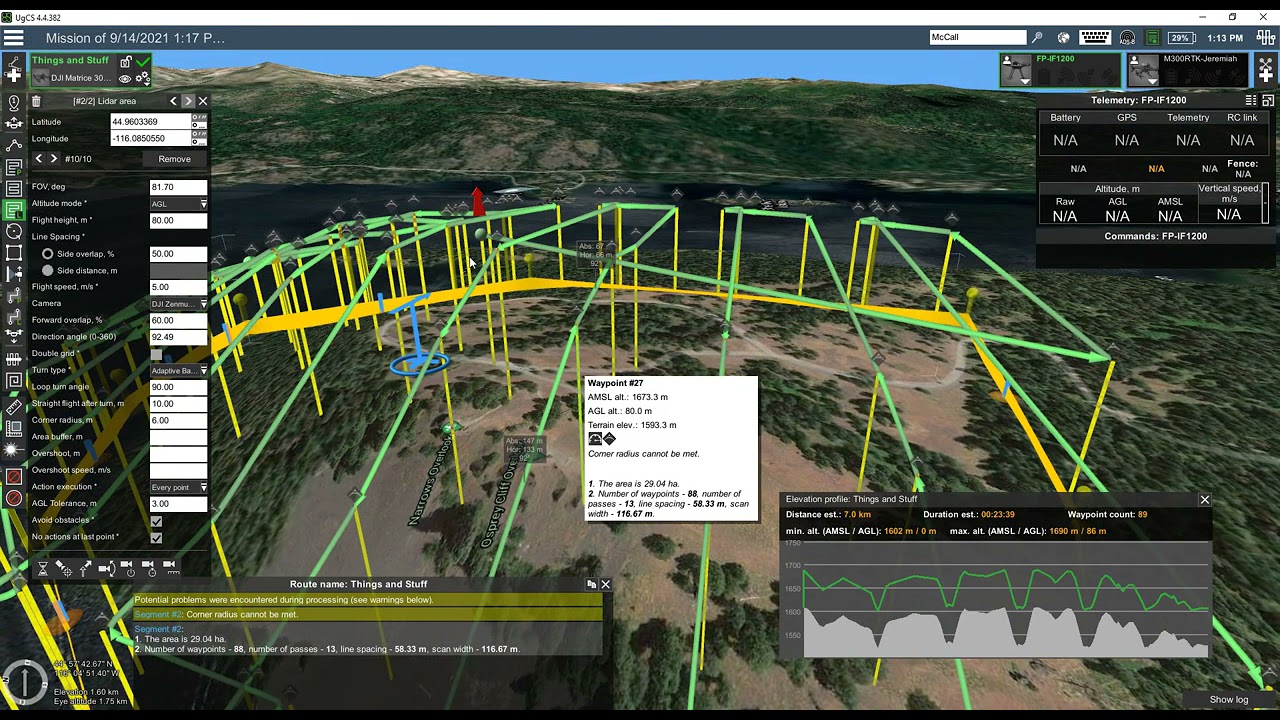Image resolution: width=1280 pixels, height=720 pixels.
Task: Click the Remove point button
Action: 174,159
